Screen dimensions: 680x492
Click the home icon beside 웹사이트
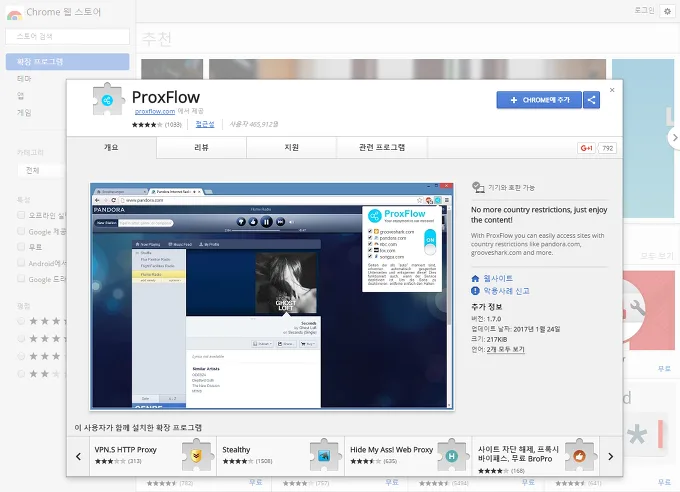point(475,278)
